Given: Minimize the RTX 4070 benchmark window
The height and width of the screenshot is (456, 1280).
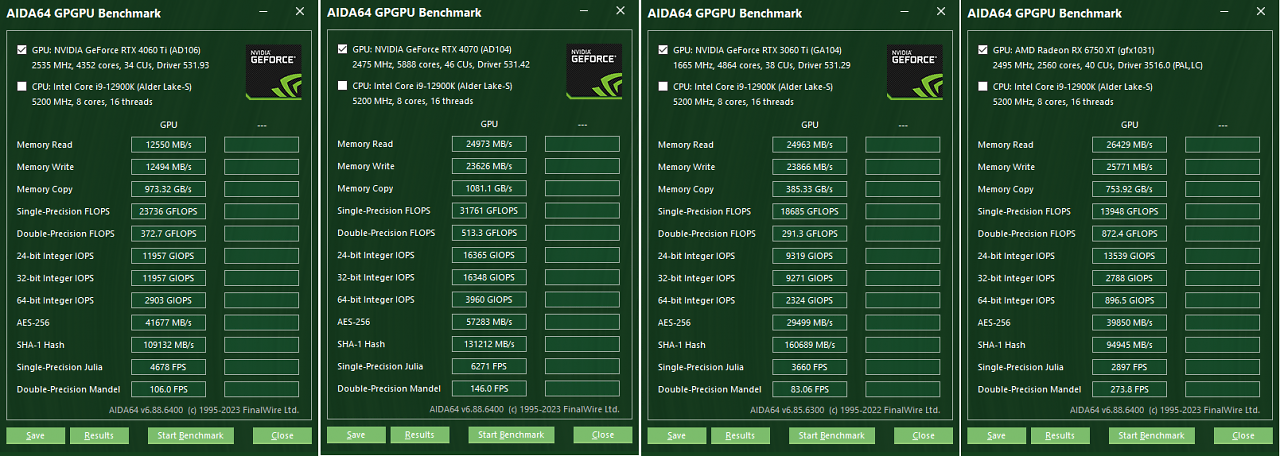Looking at the screenshot, I should point(583,12).
